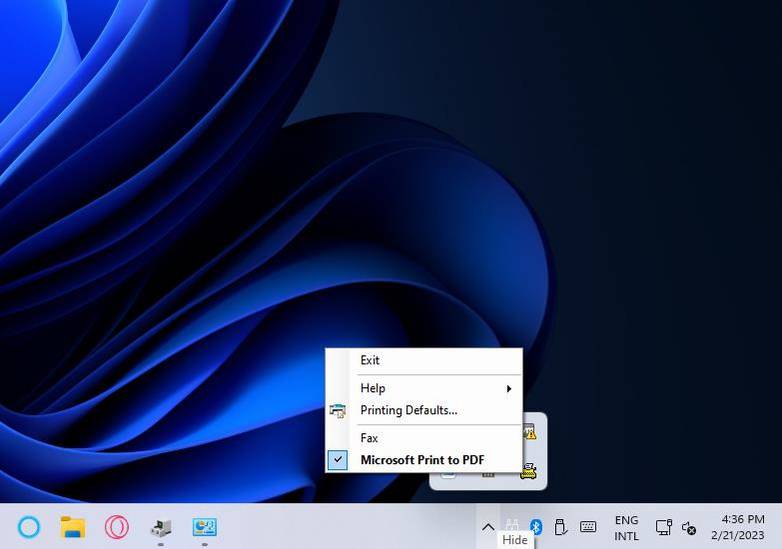
Task: Click the Bluetooth tray icon
Action: point(536,527)
